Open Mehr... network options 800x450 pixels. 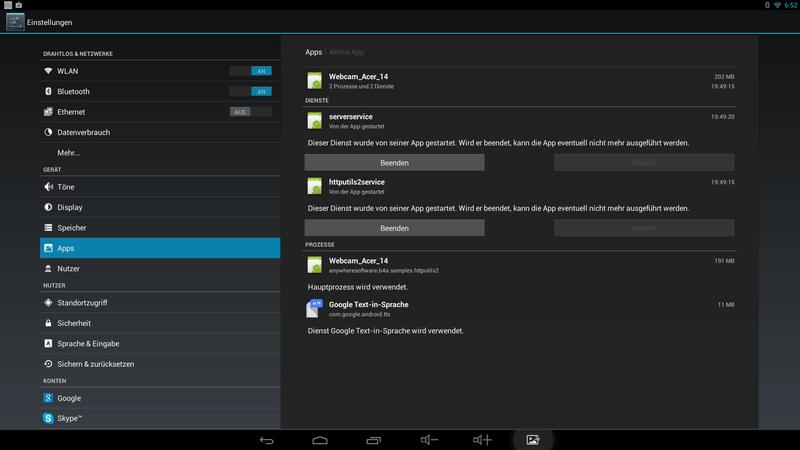point(160,153)
